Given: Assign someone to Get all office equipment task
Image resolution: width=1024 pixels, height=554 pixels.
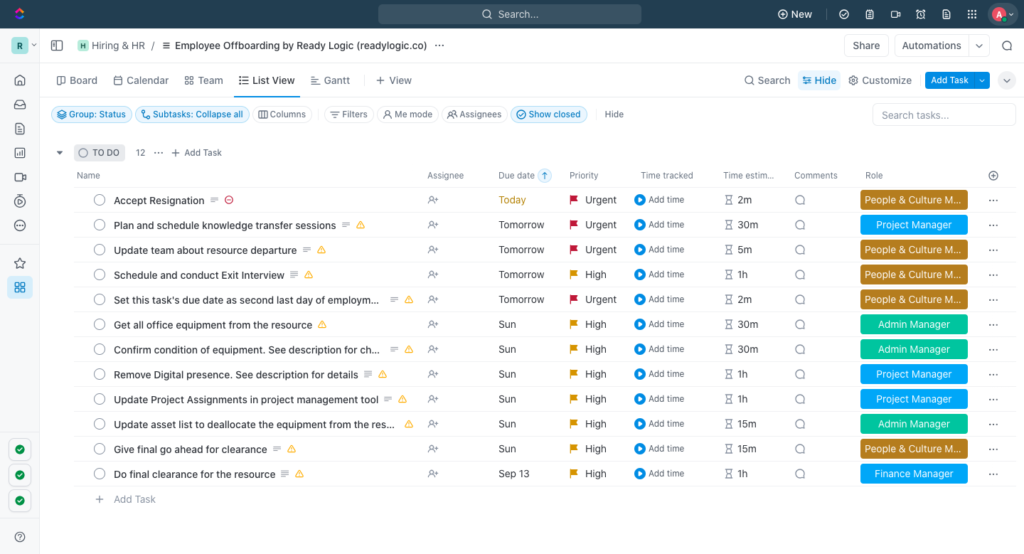Looking at the screenshot, I should point(432,325).
